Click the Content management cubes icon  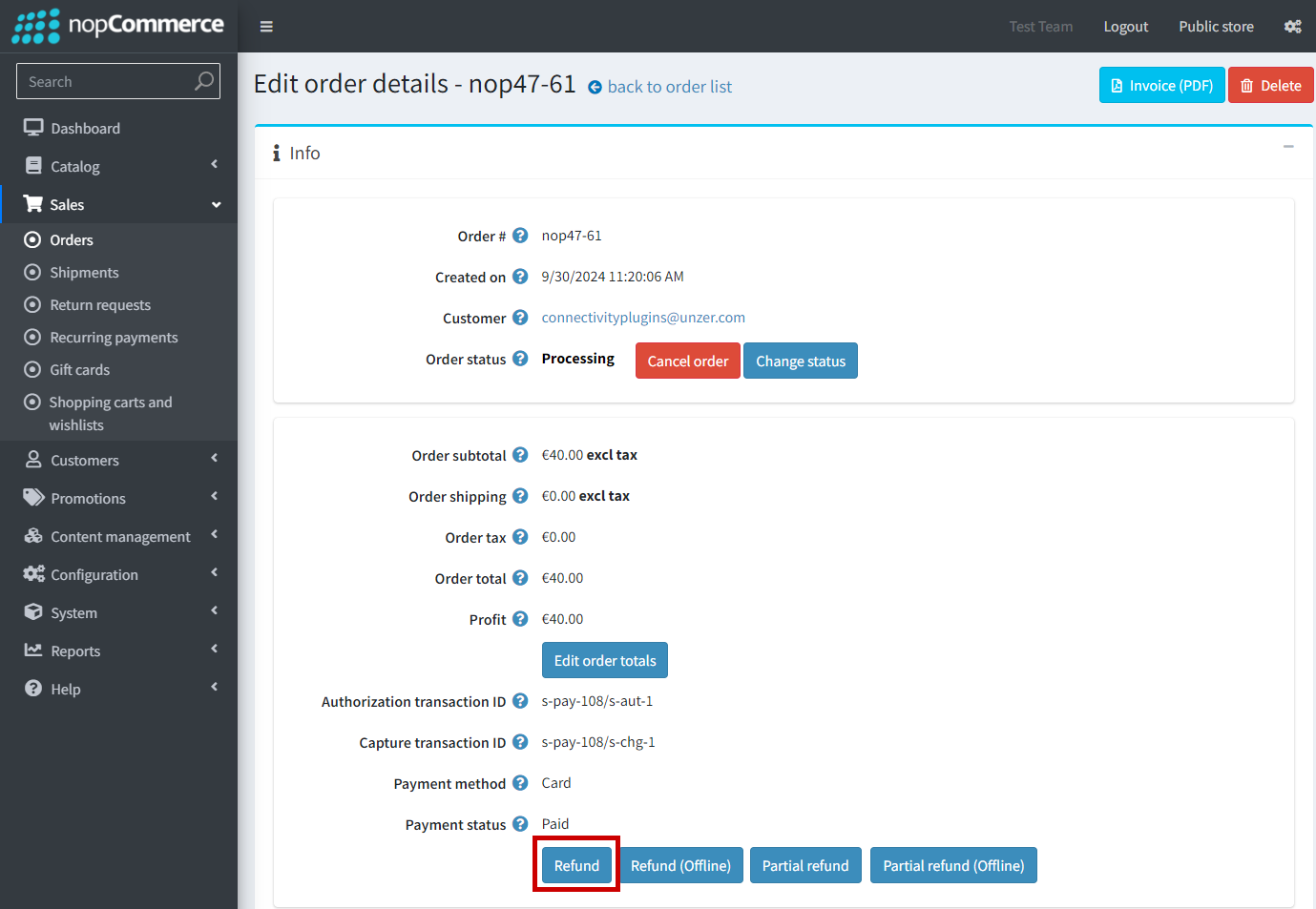[x=33, y=536]
